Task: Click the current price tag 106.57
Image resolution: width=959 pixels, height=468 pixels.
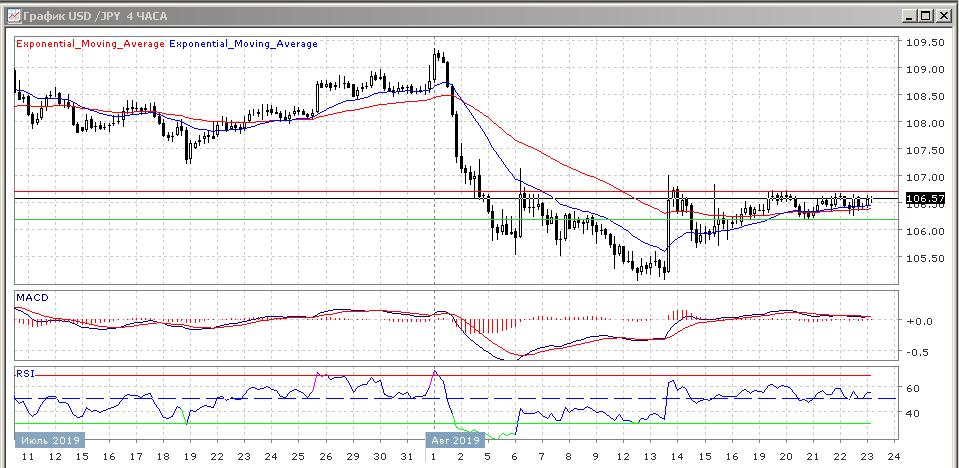Action: click(x=924, y=199)
